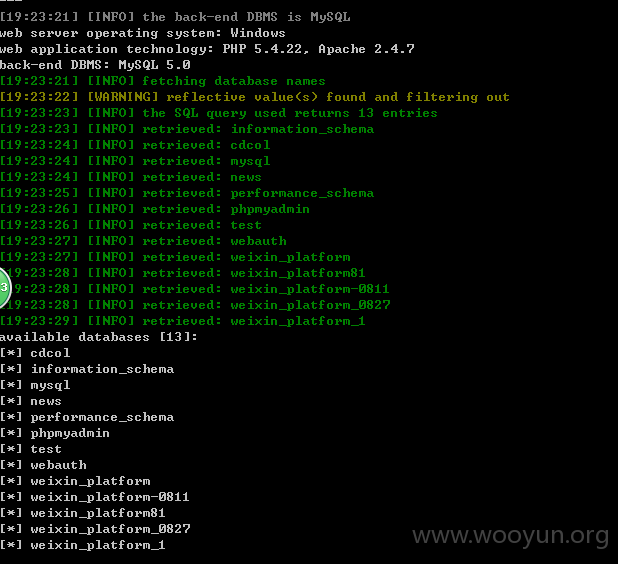Click 'the SQL query used returns 13 entries' line
This screenshot has height=564, width=618.
(219, 113)
